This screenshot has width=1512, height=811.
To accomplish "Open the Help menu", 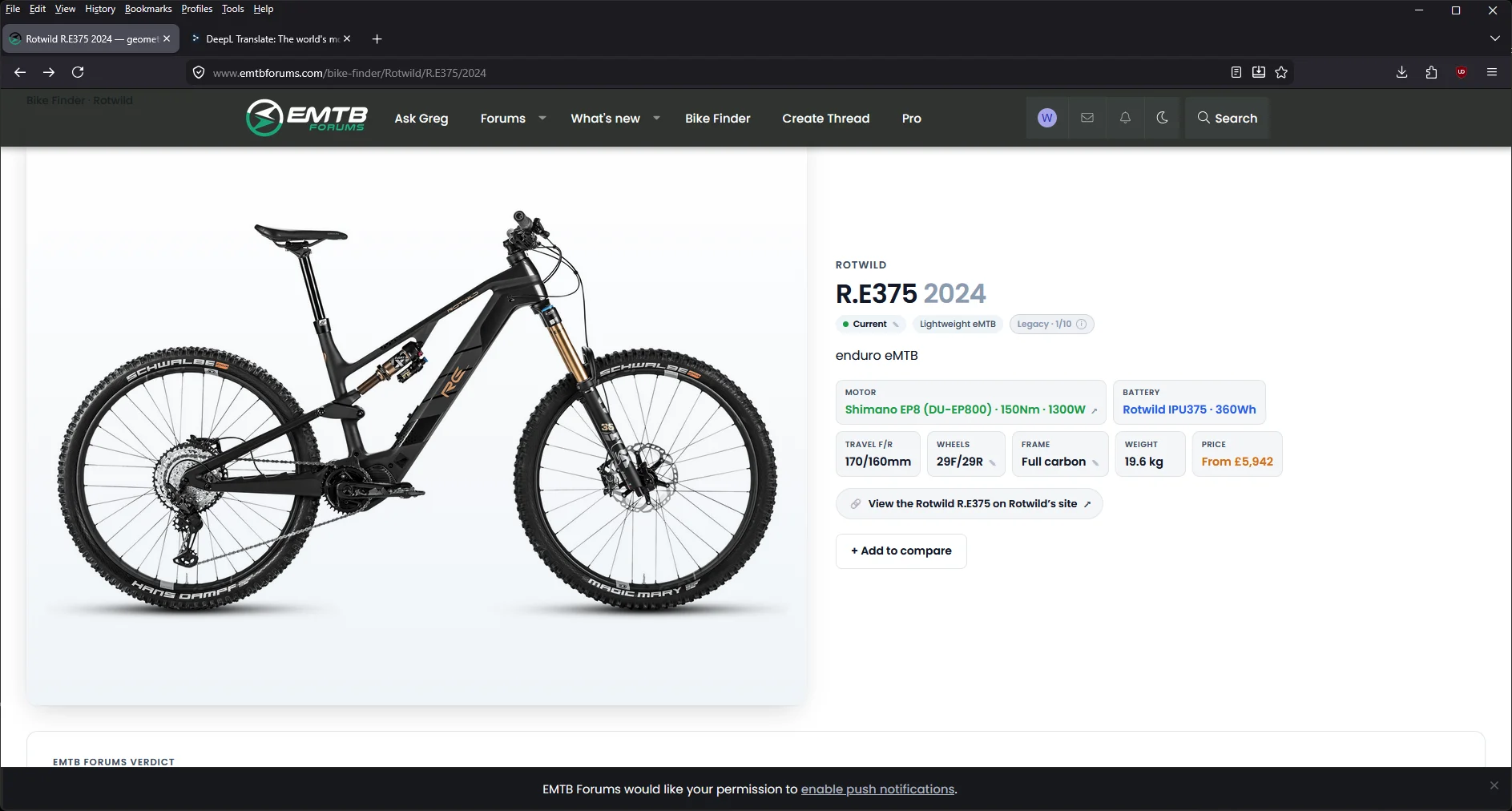I will [x=264, y=9].
